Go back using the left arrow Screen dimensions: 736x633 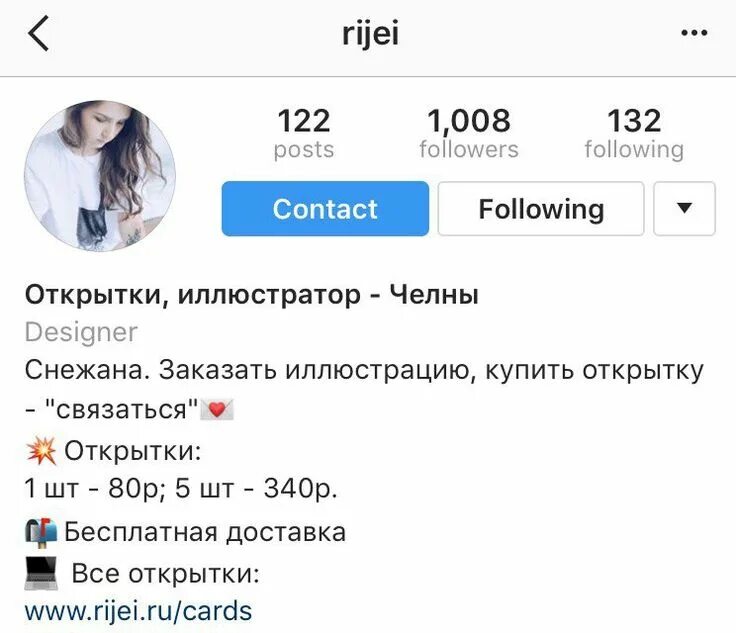[x=38, y=33]
